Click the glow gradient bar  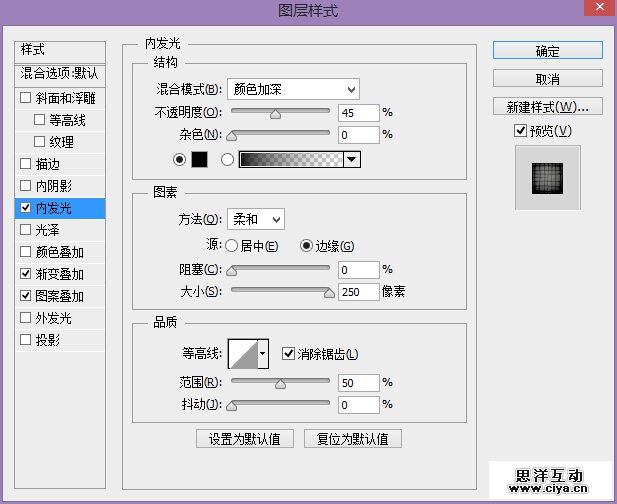[291, 160]
